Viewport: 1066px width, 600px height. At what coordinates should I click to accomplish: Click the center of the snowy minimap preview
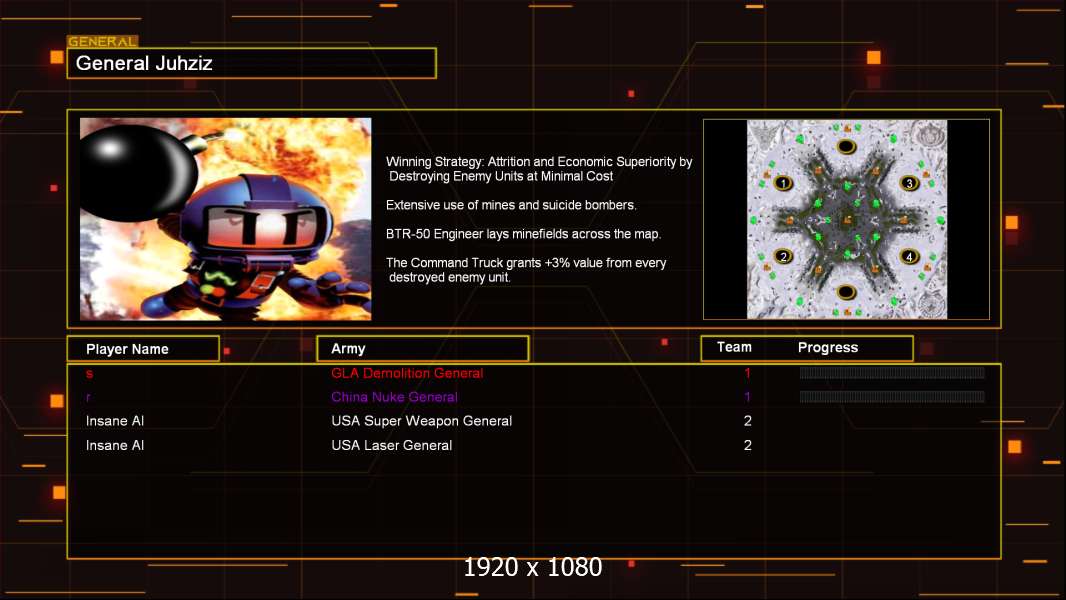click(846, 219)
